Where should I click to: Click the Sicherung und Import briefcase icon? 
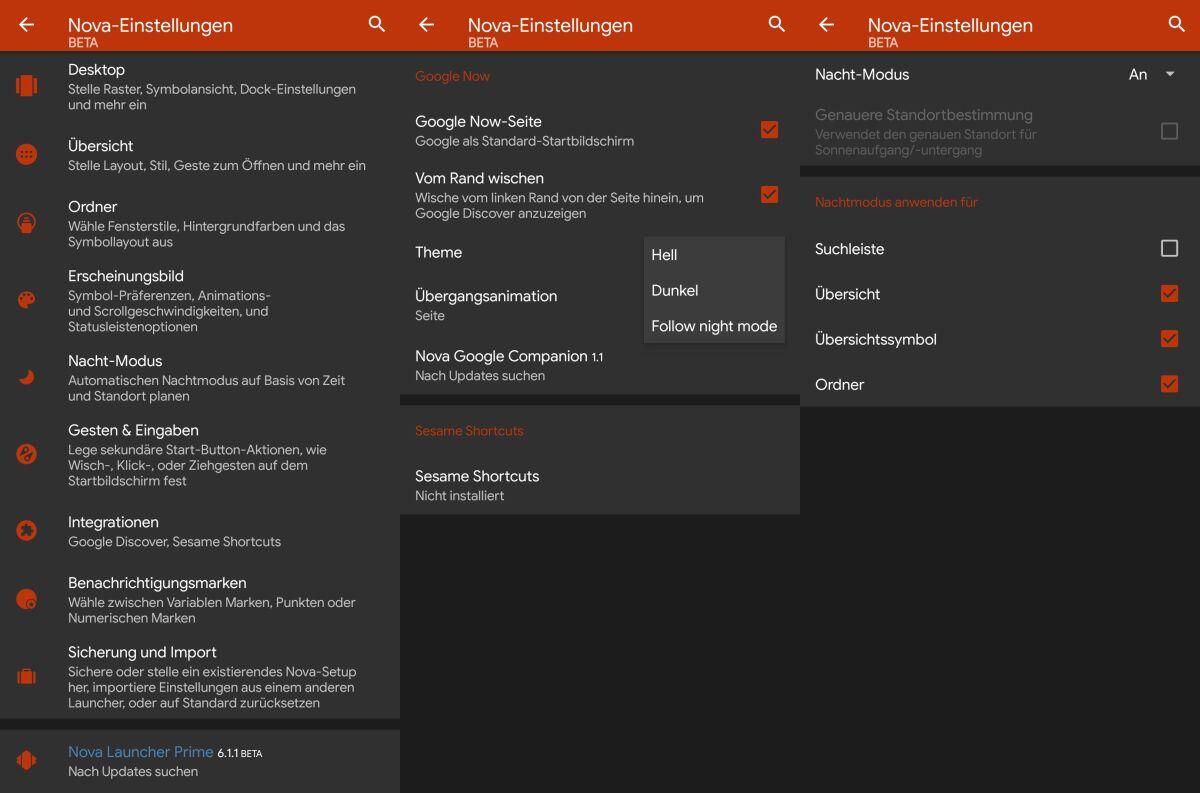click(x=27, y=676)
